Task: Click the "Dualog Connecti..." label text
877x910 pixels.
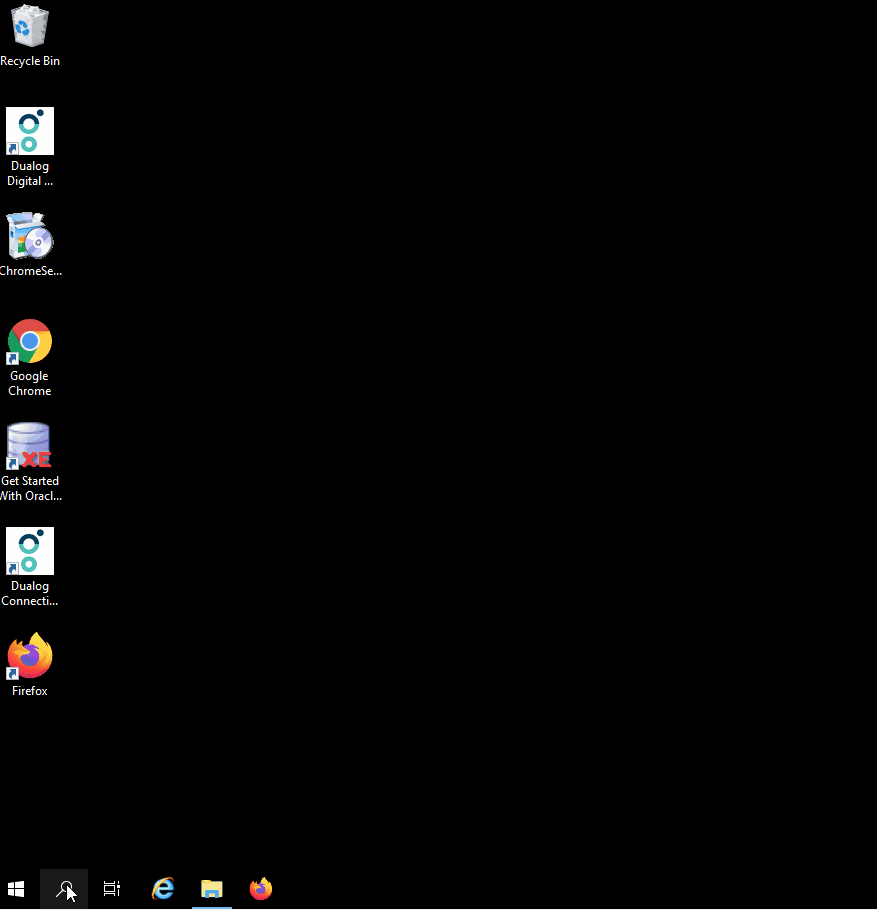Action: tap(30, 593)
